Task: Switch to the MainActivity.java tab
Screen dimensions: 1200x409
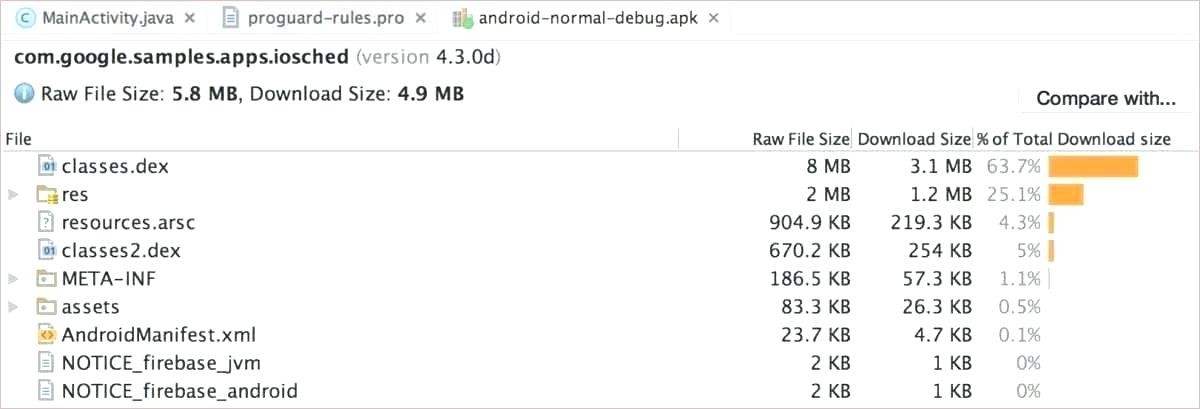Action: 95,18
